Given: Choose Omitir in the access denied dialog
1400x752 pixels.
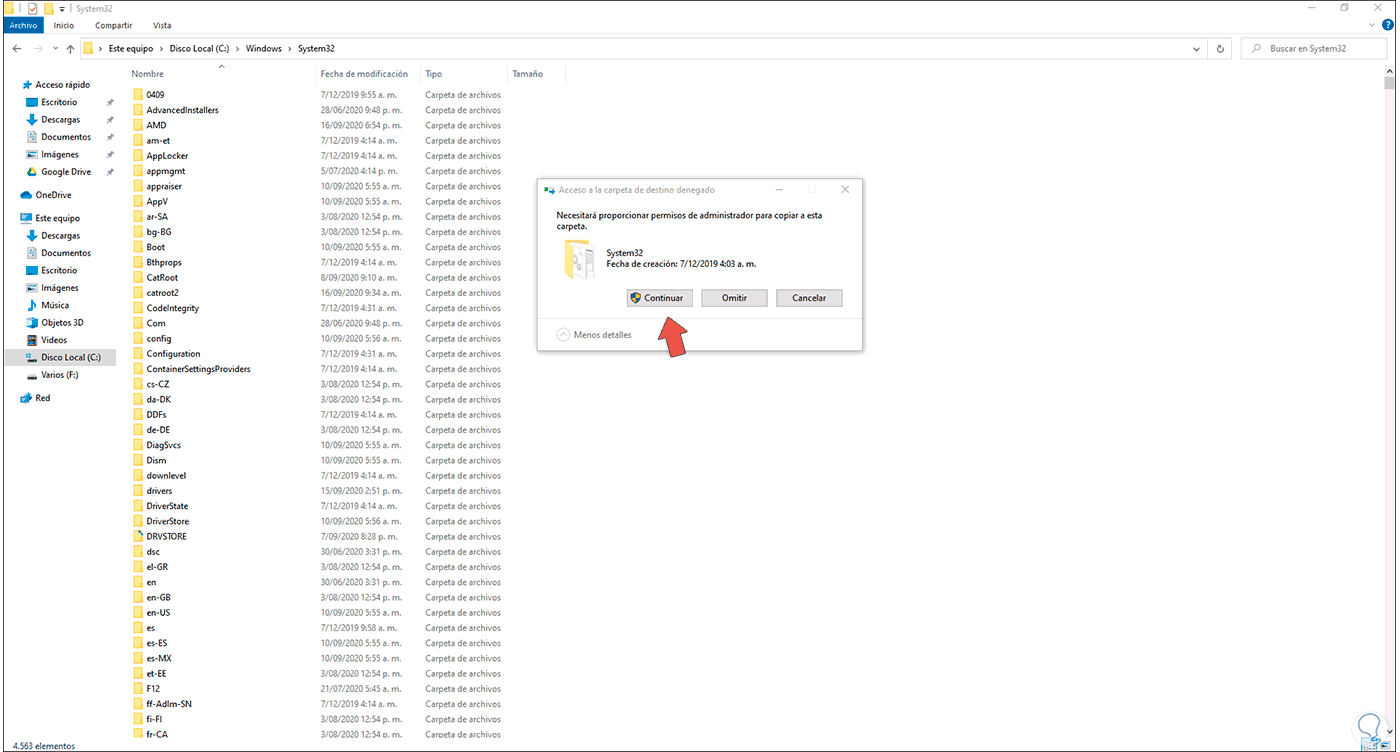Looking at the screenshot, I should (734, 298).
